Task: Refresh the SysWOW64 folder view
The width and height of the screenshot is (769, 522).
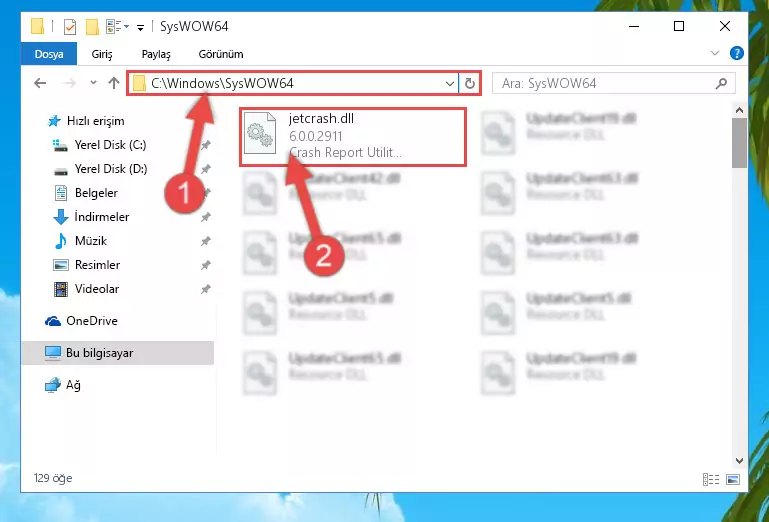Action: click(x=470, y=84)
